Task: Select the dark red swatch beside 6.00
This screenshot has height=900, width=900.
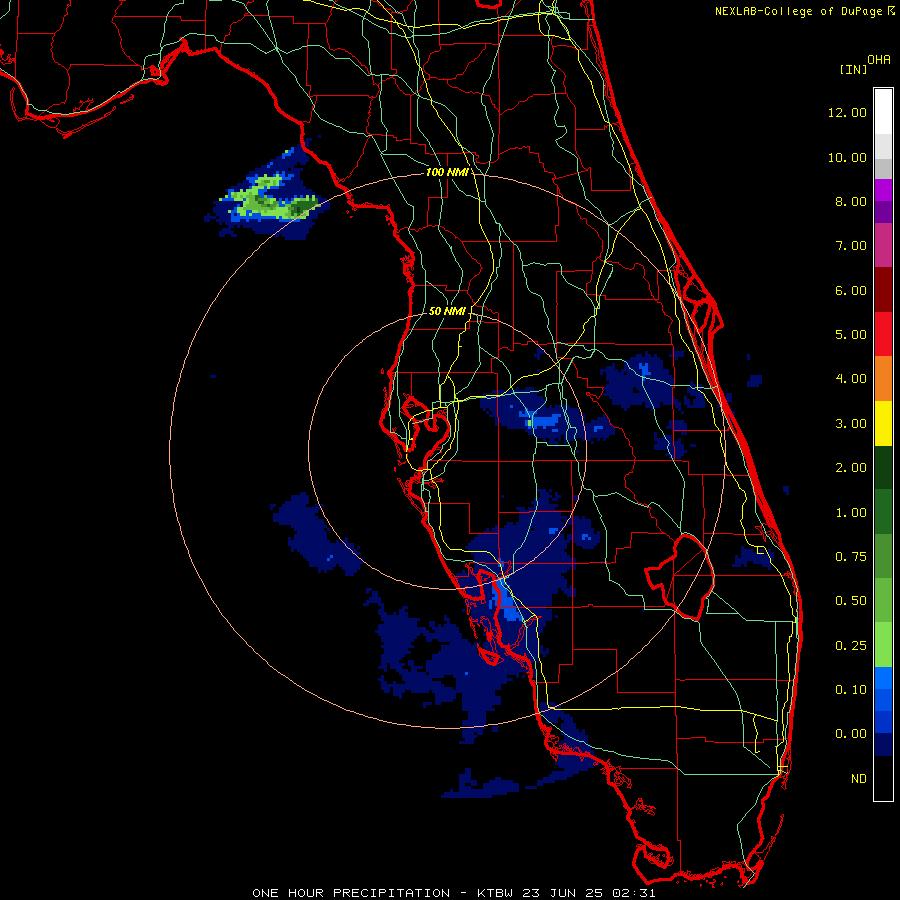Action: pos(883,290)
